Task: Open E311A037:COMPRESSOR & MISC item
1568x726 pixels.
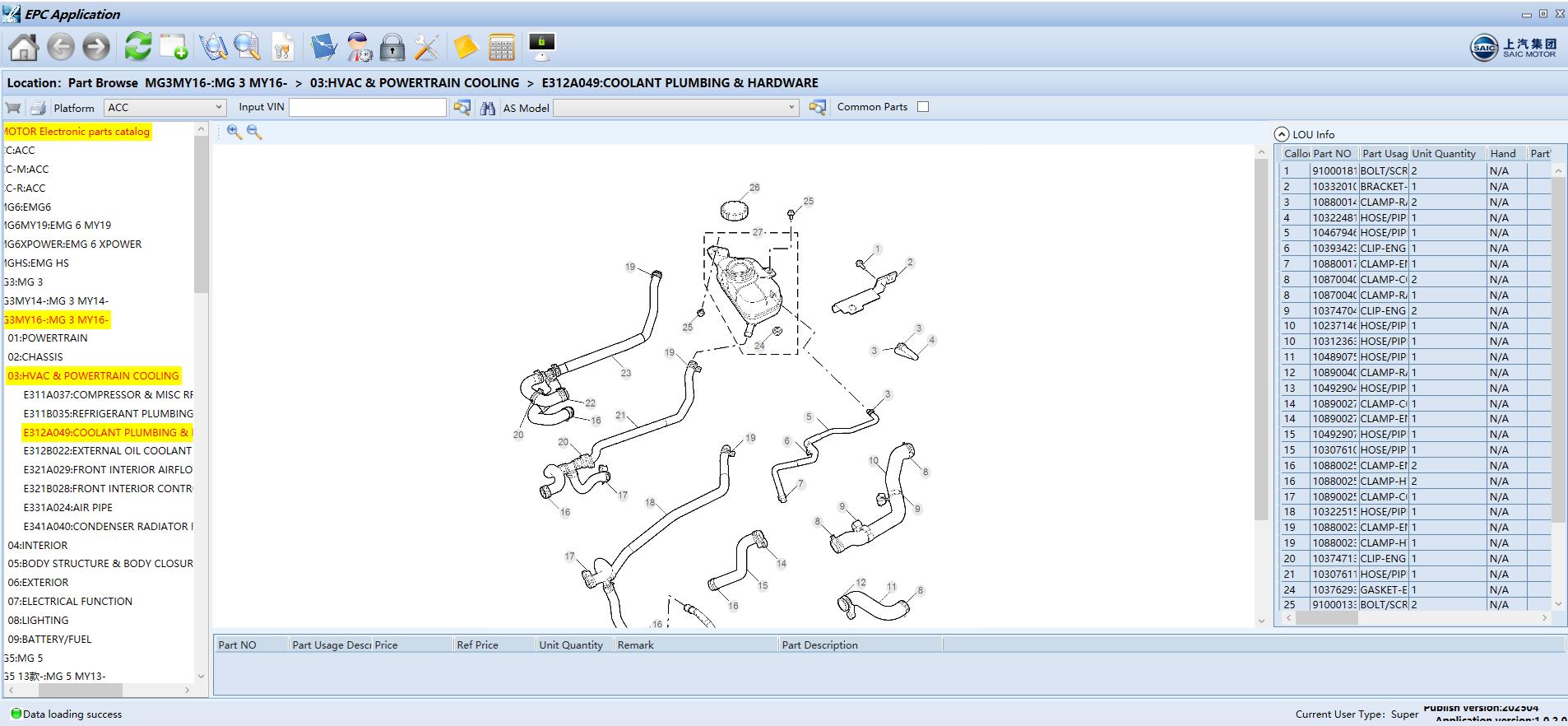Action: [x=108, y=394]
